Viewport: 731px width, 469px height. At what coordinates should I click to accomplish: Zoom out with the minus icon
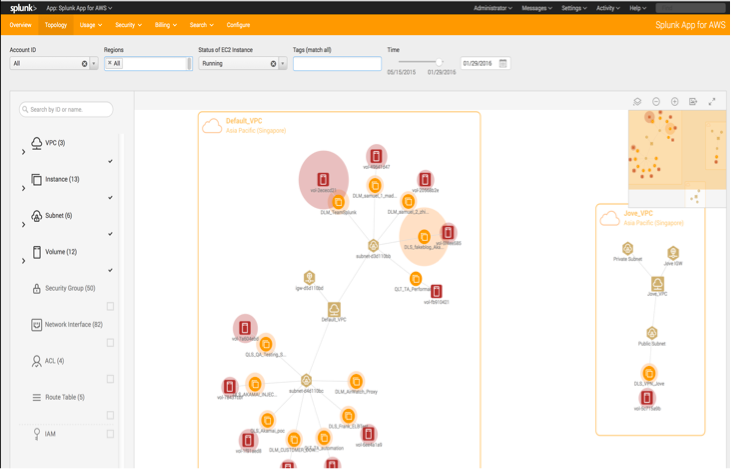tap(656, 102)
